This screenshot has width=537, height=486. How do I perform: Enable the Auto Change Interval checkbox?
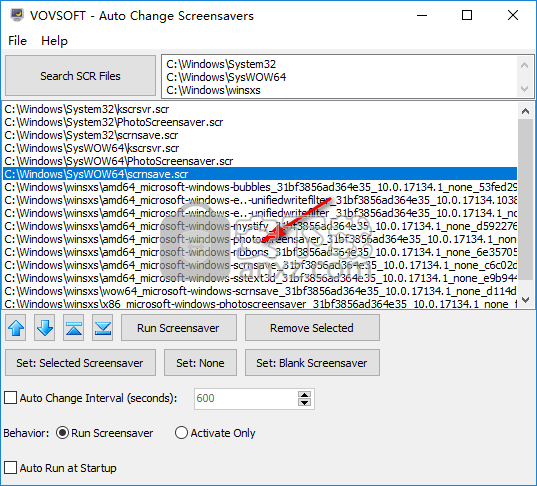click(11, 398)
